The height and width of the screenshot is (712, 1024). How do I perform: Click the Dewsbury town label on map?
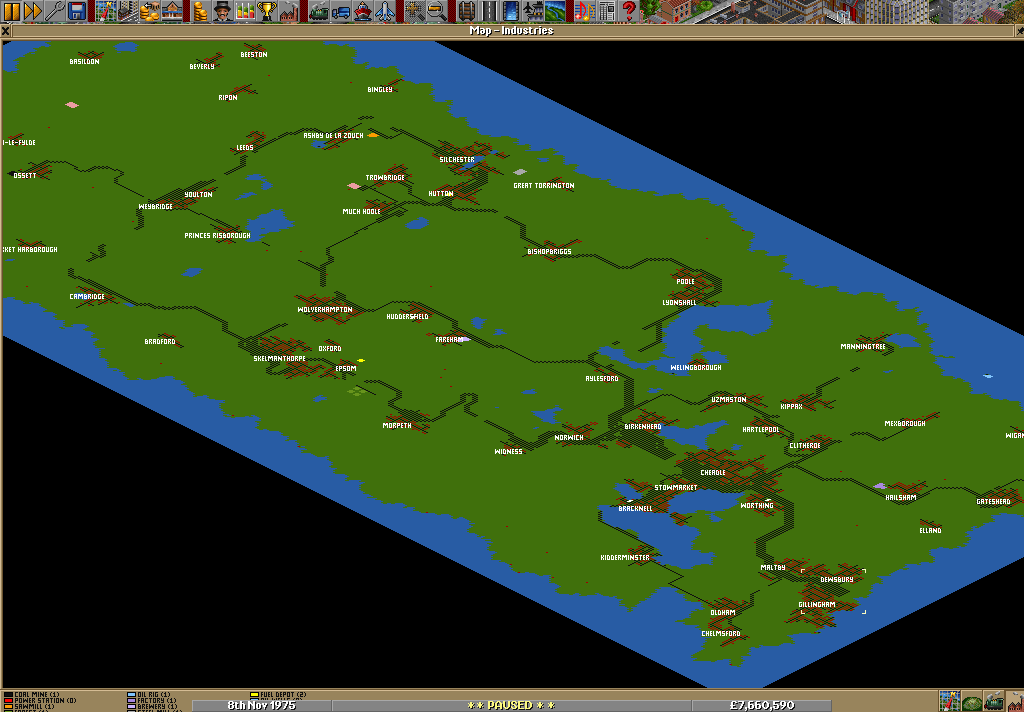click(x=837, y=579)
